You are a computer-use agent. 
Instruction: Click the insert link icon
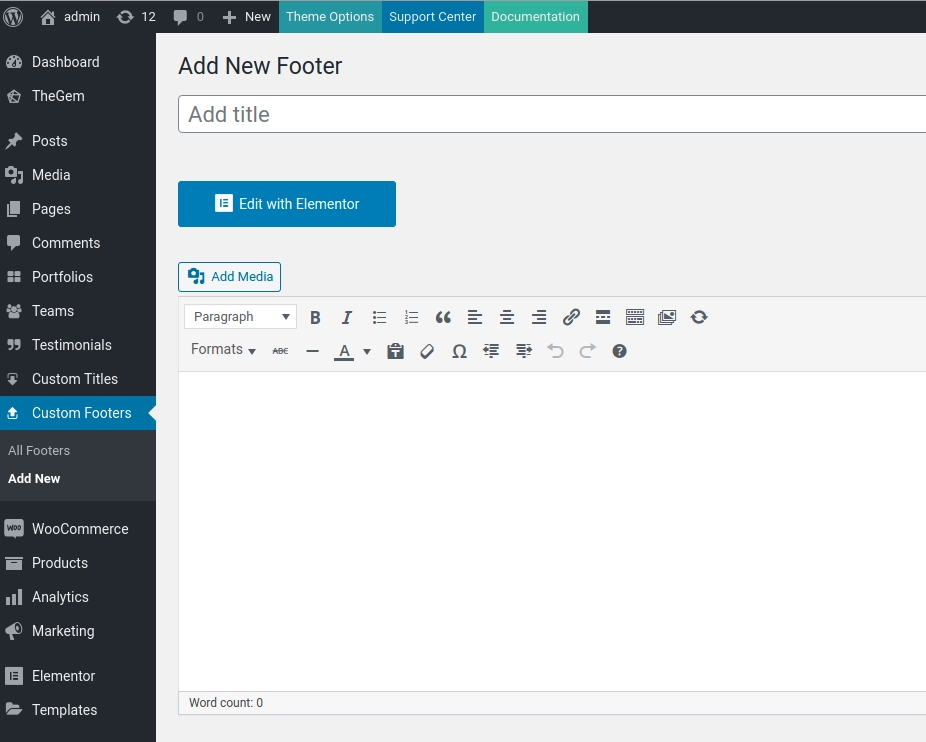coord(571,317)
